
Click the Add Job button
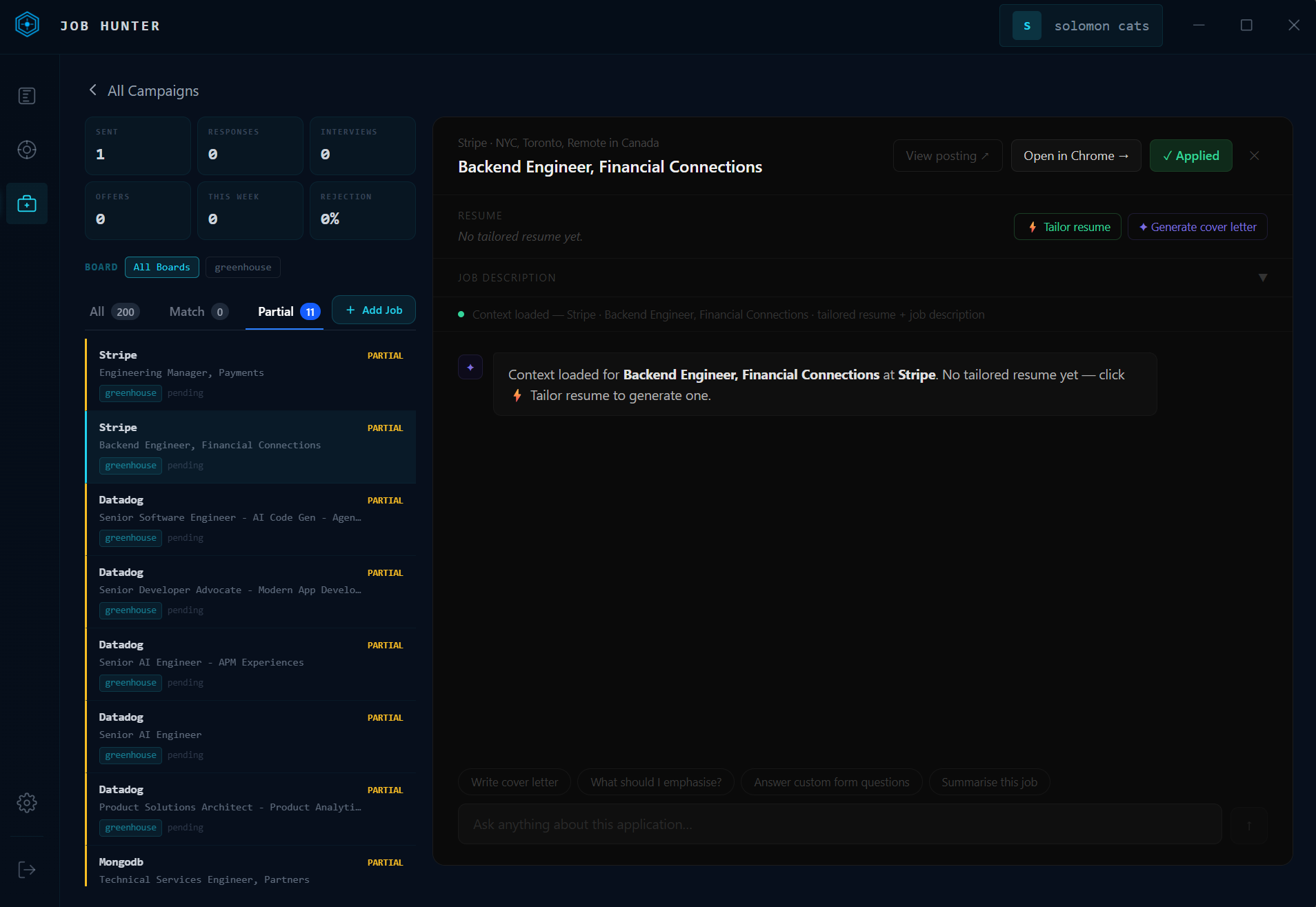point(374,310)
